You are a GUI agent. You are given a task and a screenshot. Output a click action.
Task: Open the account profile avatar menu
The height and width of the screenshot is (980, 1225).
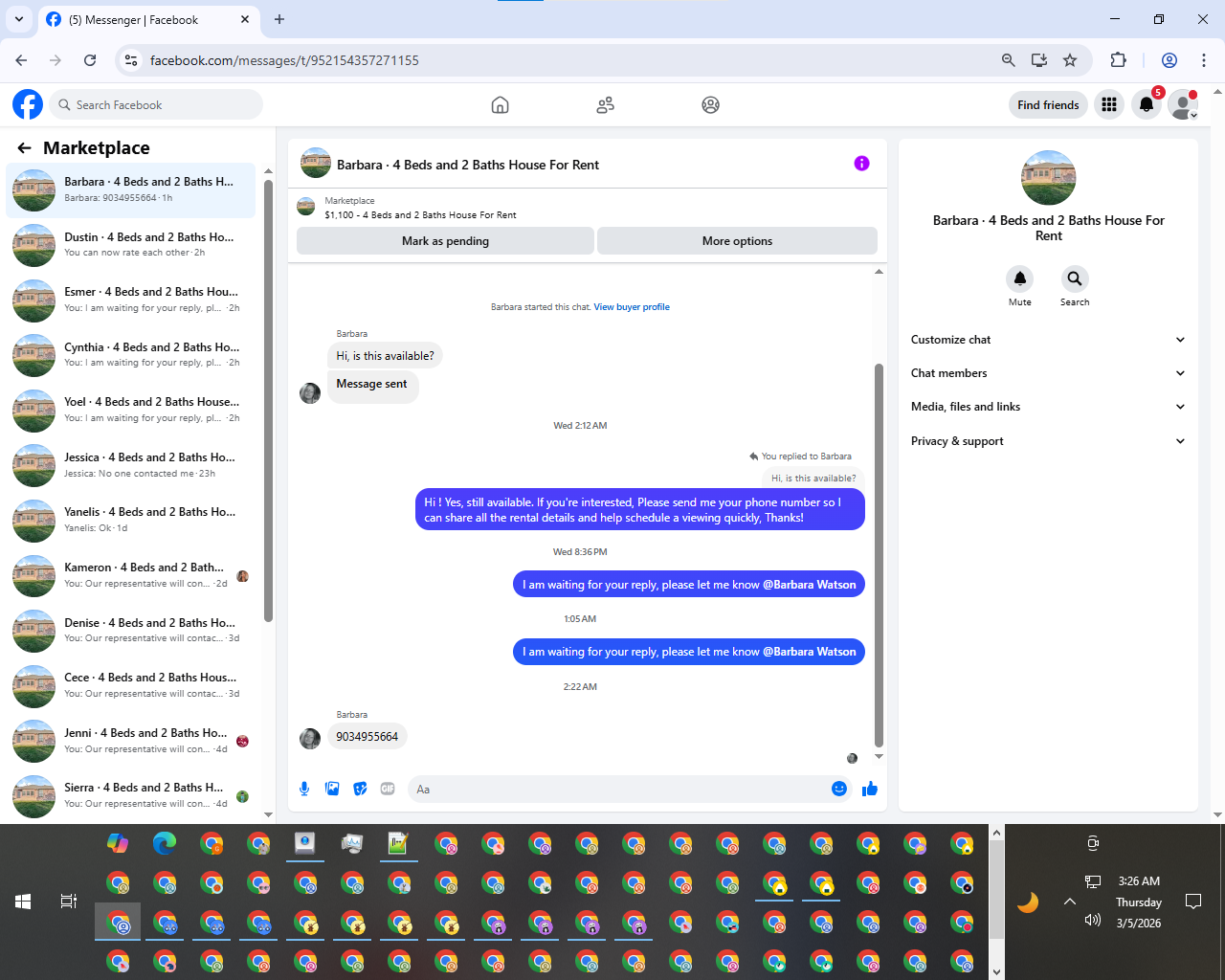click(x=1184, y=105)
